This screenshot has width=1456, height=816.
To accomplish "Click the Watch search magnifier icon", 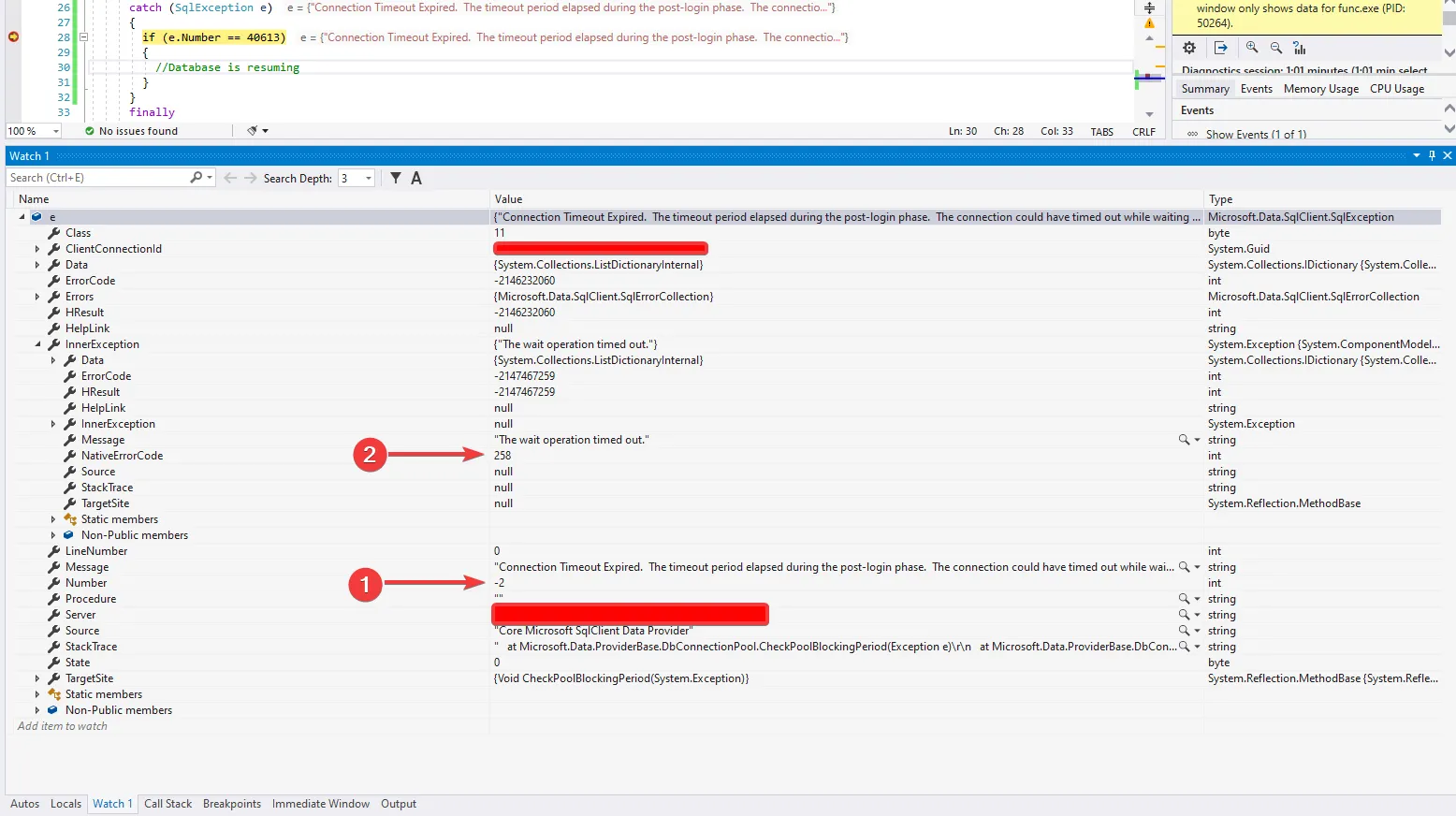I will click(196, 178).
